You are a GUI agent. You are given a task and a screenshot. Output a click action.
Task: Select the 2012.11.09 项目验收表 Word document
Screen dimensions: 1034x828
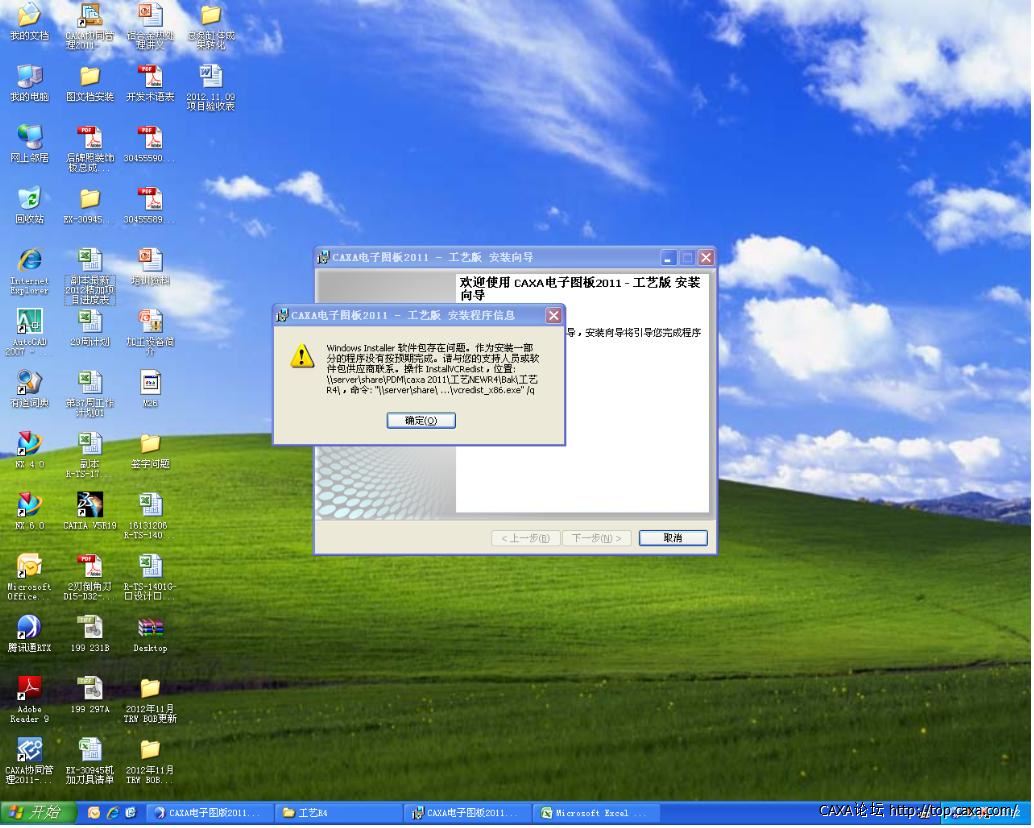[210, 87]
